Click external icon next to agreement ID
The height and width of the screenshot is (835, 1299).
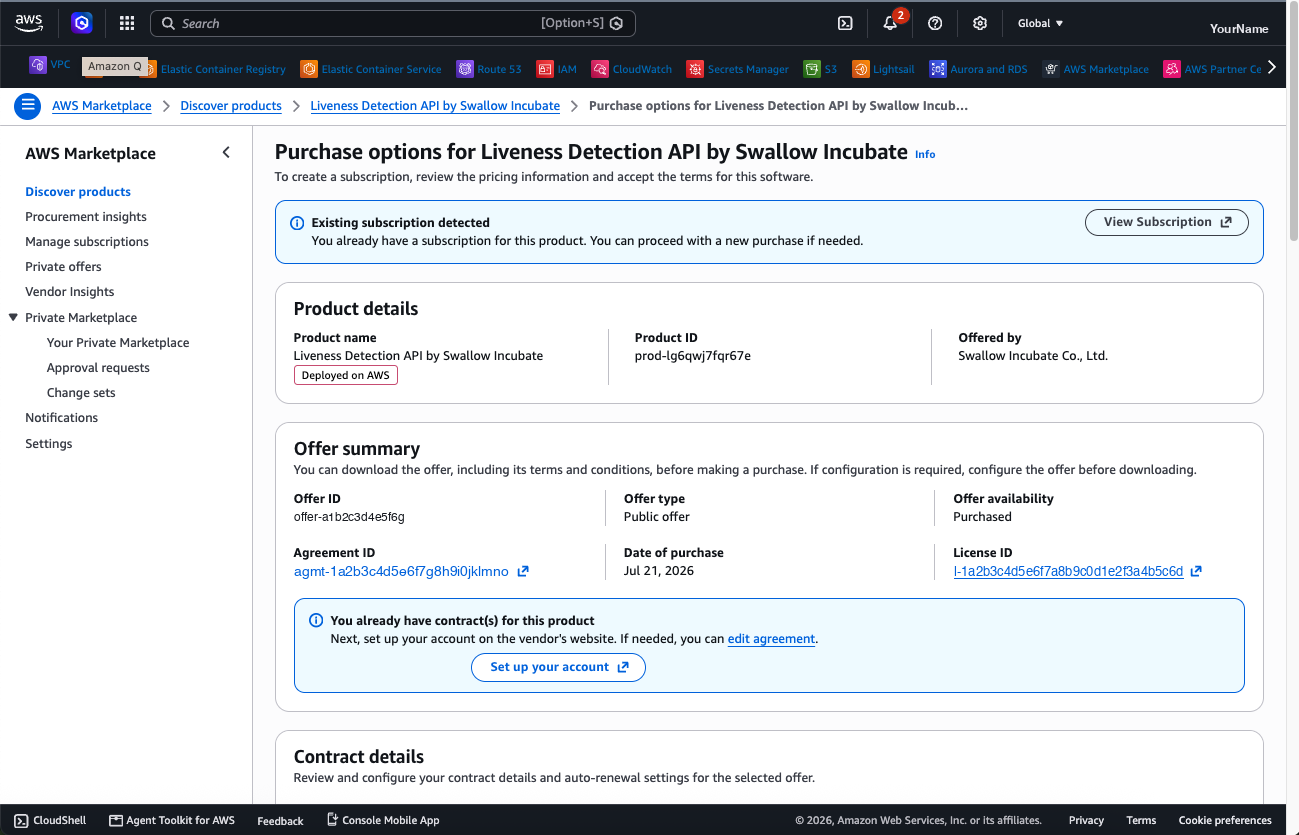coord(522,572)
